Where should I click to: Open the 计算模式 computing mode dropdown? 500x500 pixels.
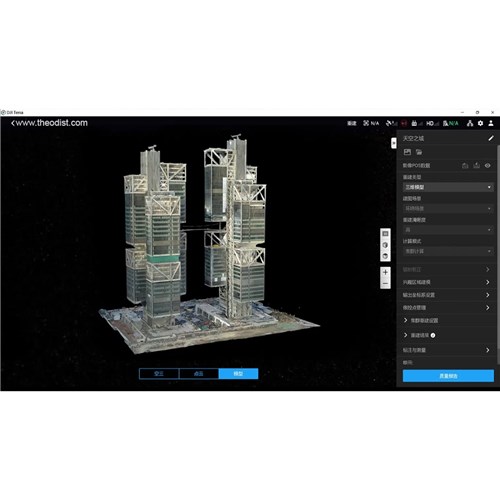448,251
